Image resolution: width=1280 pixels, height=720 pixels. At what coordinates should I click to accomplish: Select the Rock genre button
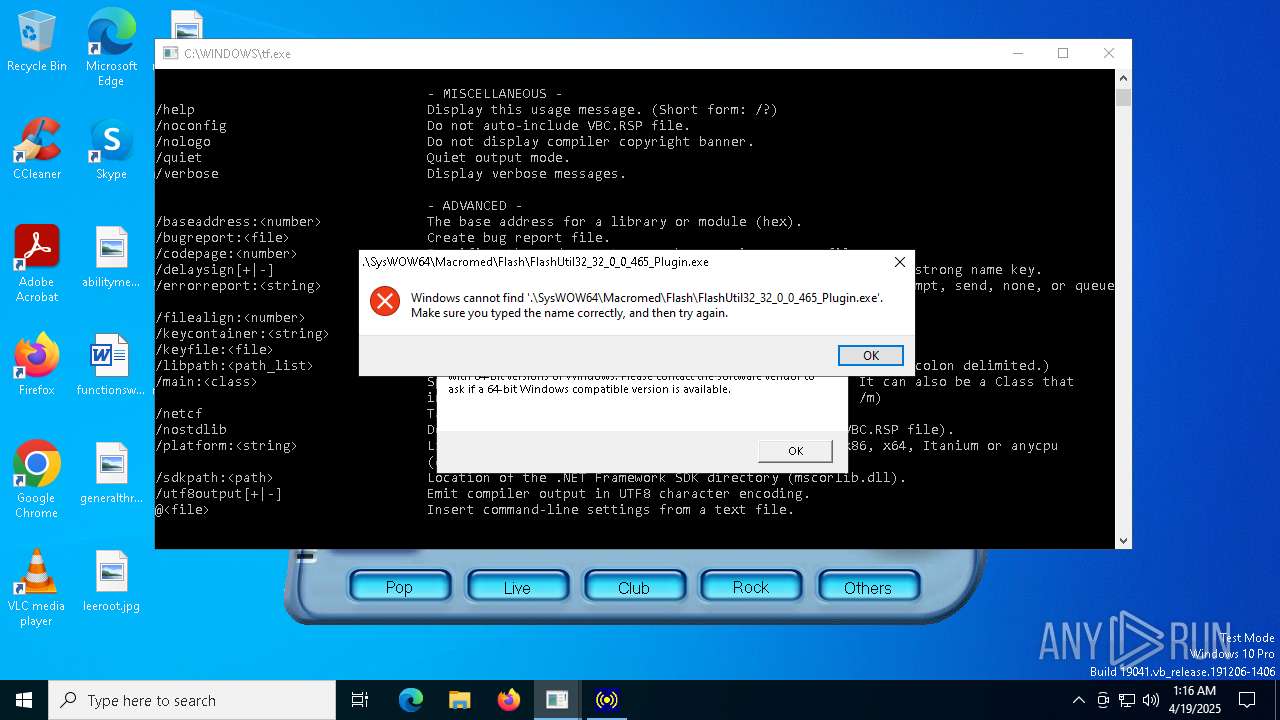[751, 587]
